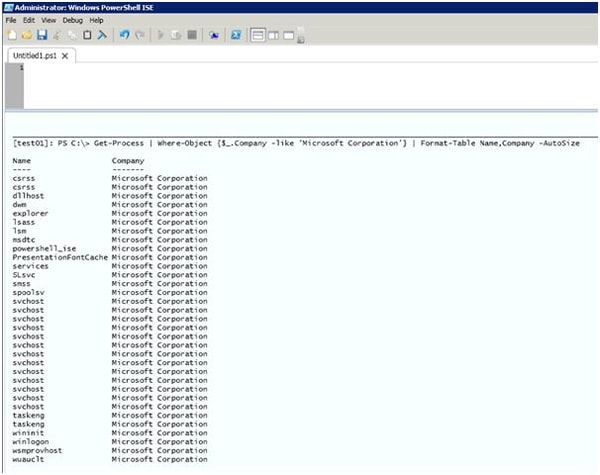Click the Clear Output Pane icon

point(102,35)
